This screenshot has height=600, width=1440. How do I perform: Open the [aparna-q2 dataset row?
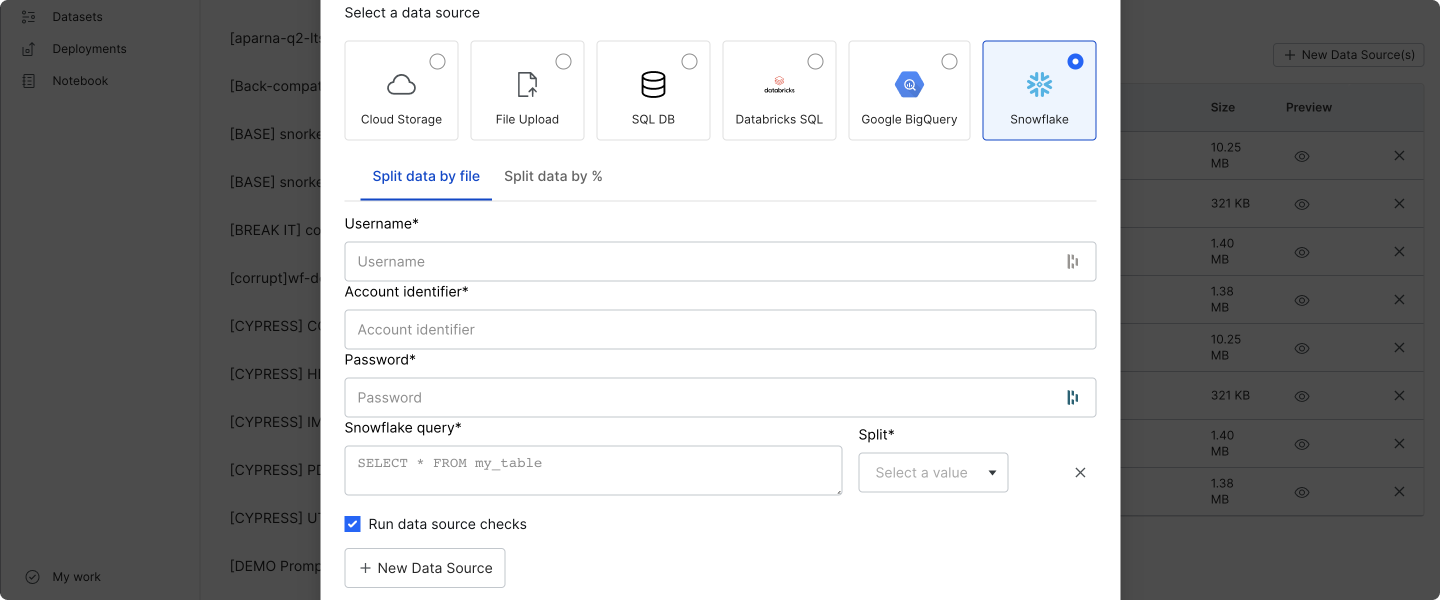point(275,38)
